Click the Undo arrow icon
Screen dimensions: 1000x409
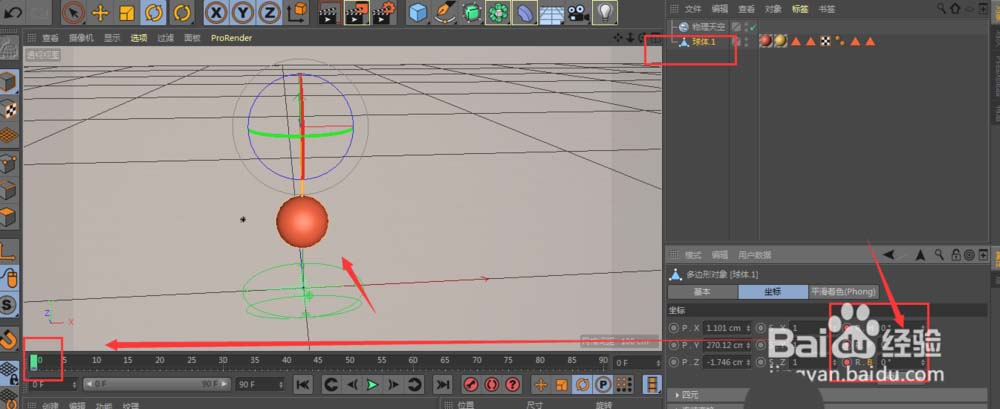[x=14, y=13]
